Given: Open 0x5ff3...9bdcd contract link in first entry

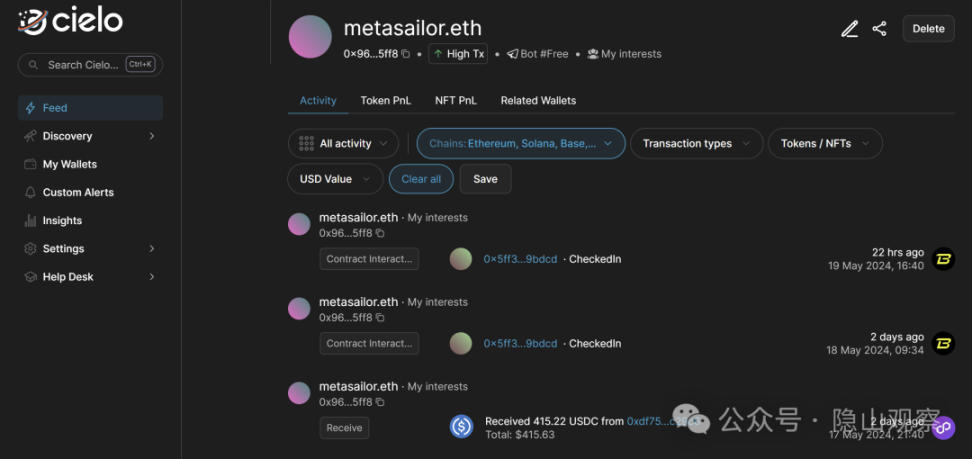Looking at the screenshot, I should point(520,259).
